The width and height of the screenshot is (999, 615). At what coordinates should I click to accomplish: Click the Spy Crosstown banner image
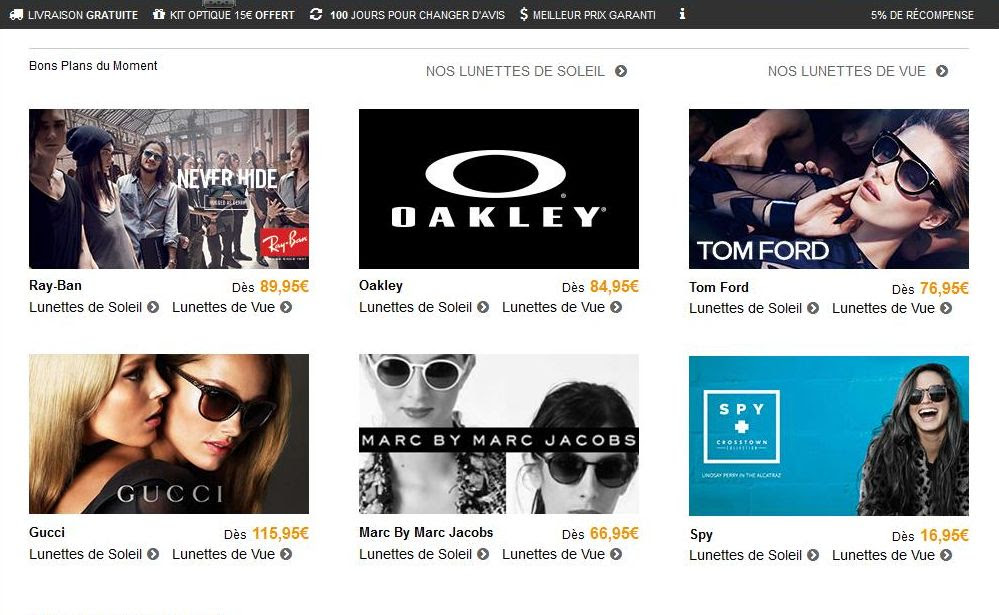click(x=829, y=436)
